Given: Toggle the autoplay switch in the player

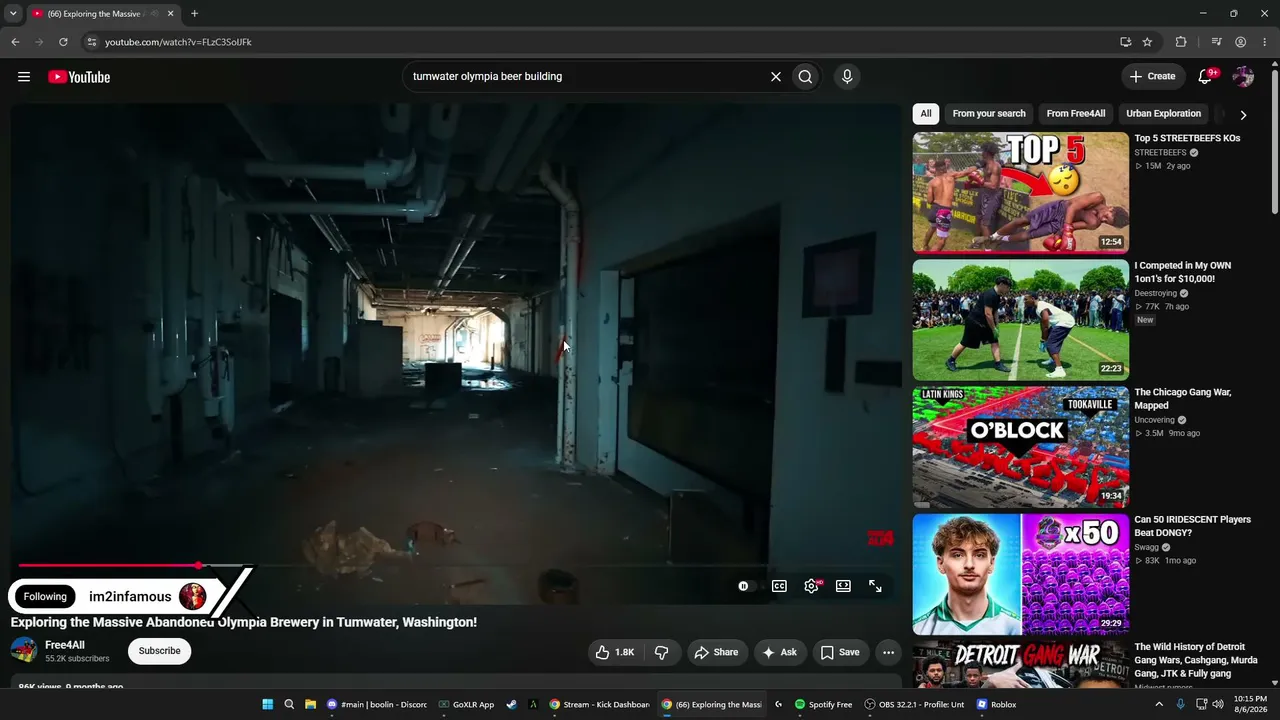Looking at the screenshot, I should click(745, 586).
